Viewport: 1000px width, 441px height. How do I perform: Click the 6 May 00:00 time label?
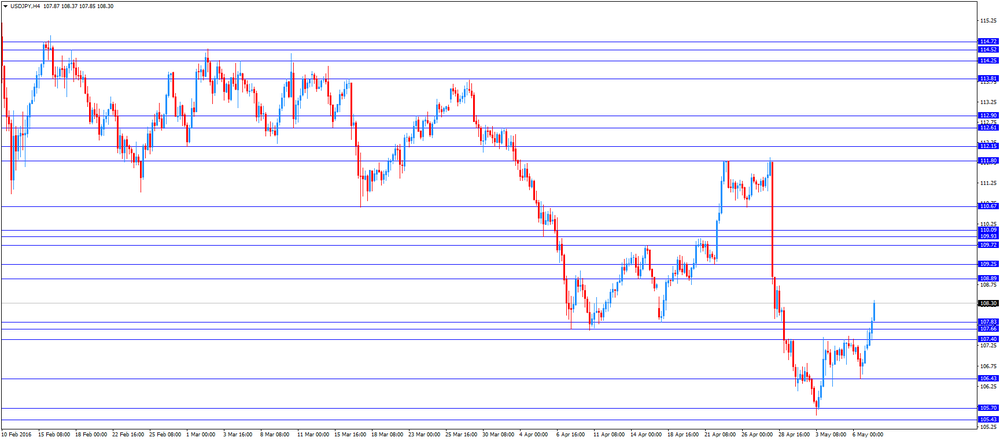(868, 435)
